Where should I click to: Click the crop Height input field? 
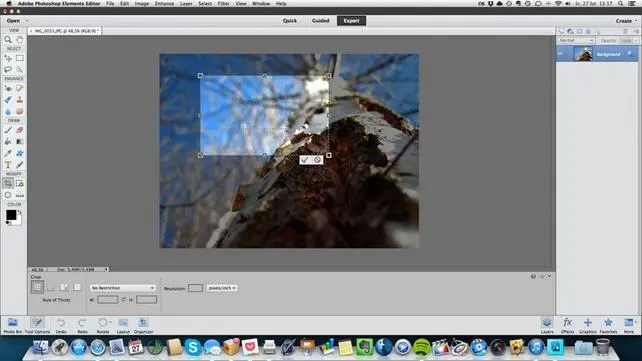146,300
